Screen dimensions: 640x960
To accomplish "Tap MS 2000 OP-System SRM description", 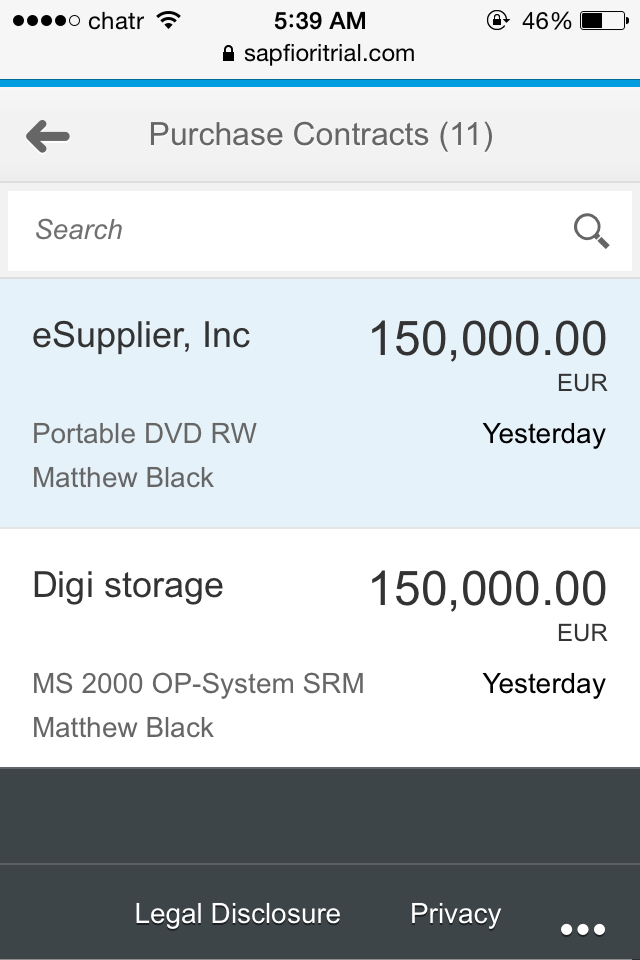I will point(198,684).
